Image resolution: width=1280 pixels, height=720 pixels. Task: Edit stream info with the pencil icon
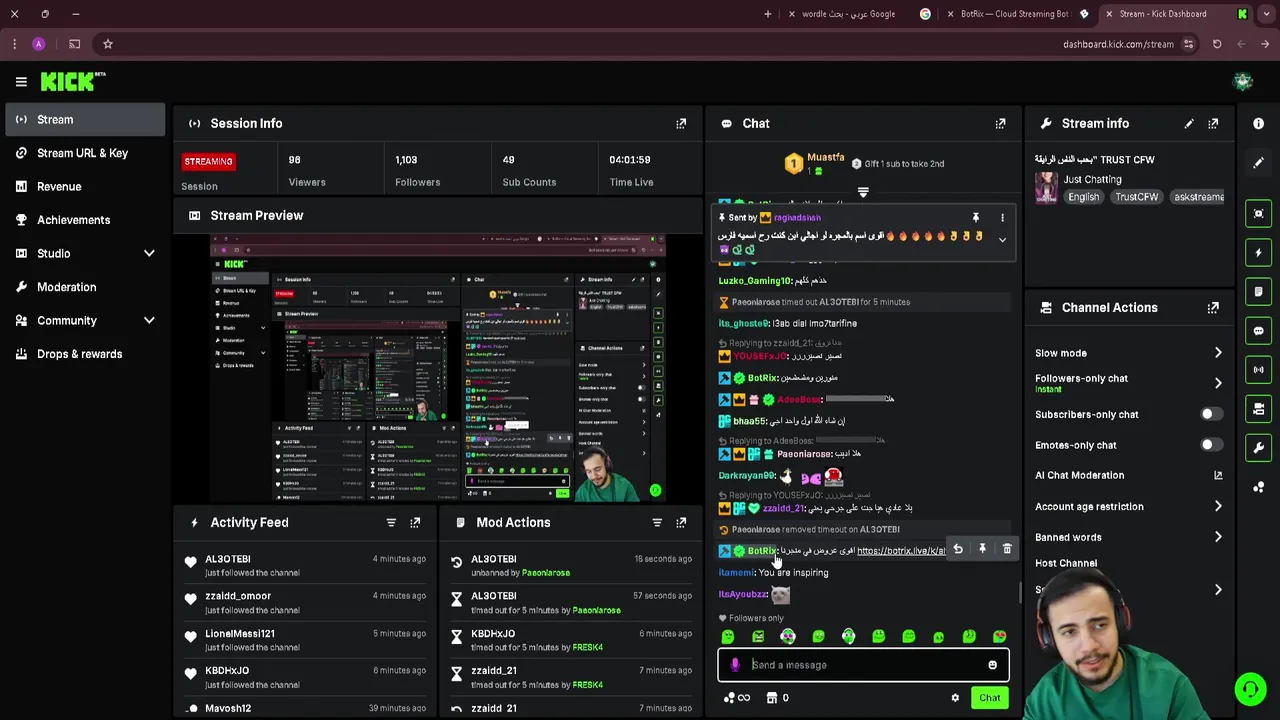click(x=1189, y=124)
